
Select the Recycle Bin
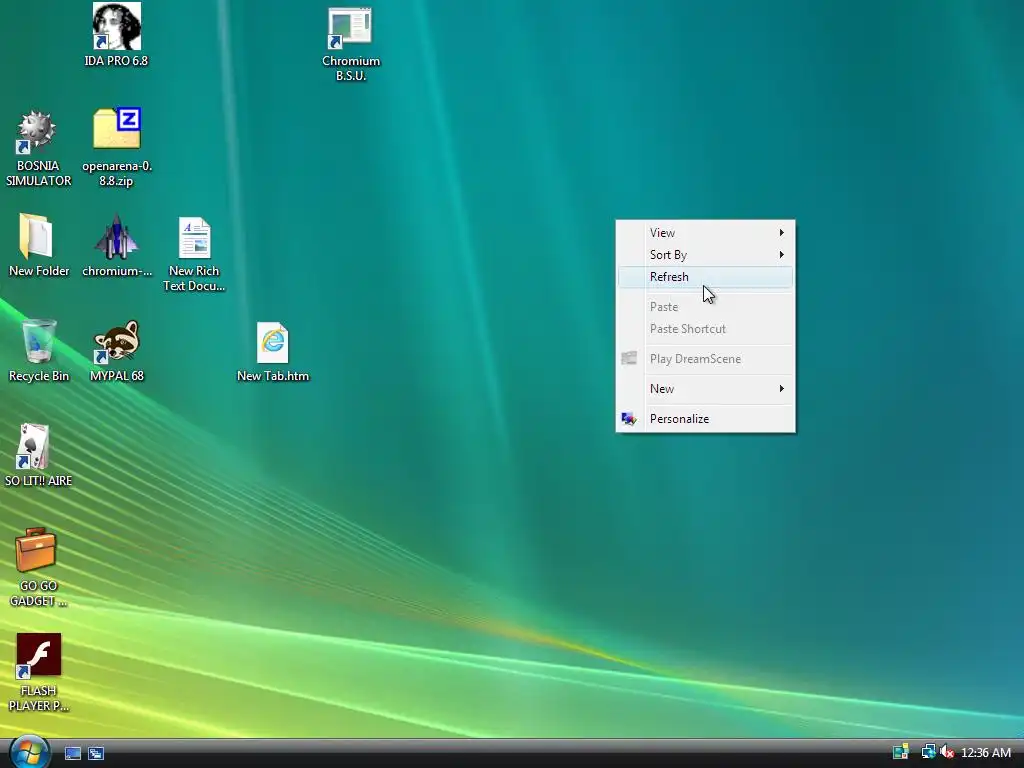point(39,351)
